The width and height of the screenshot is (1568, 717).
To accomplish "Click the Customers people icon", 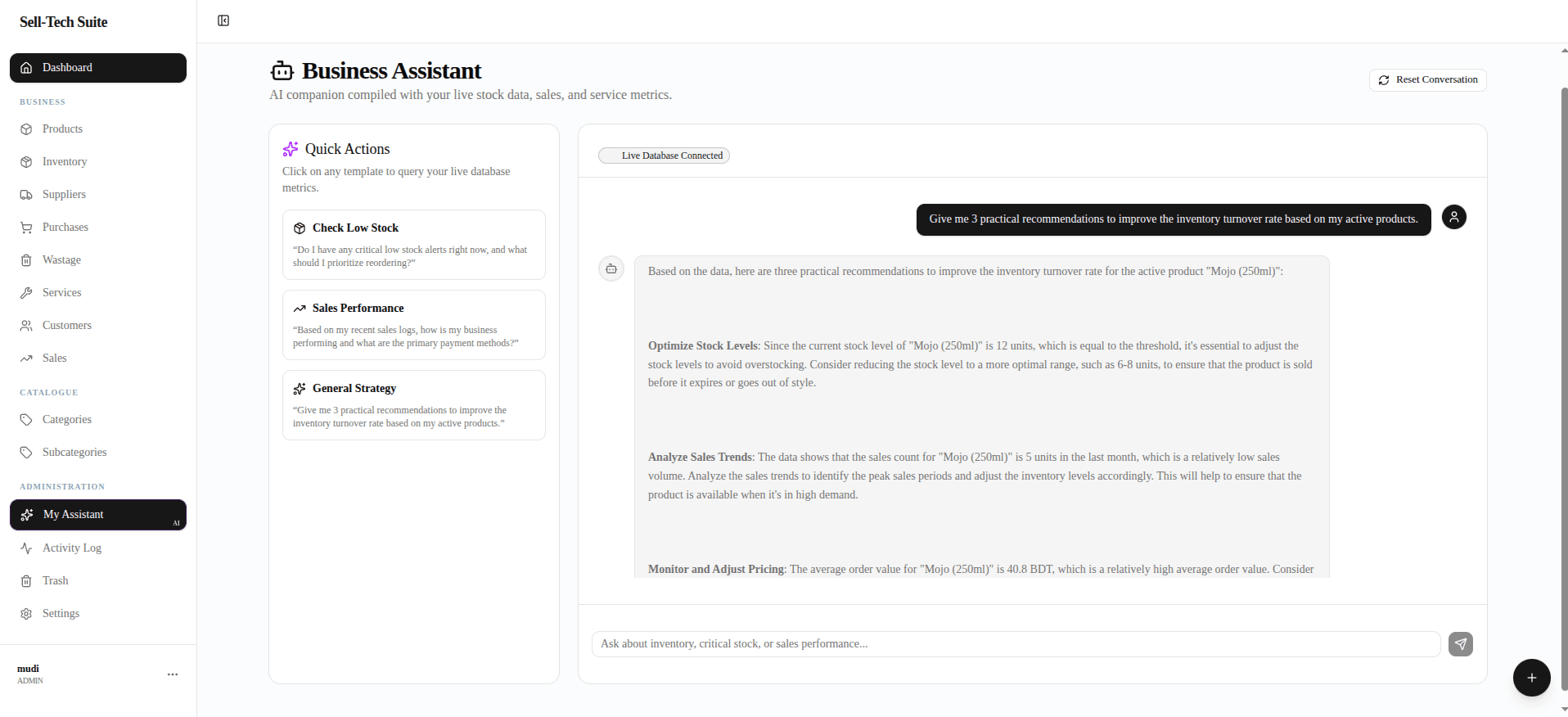I will 26,326.
